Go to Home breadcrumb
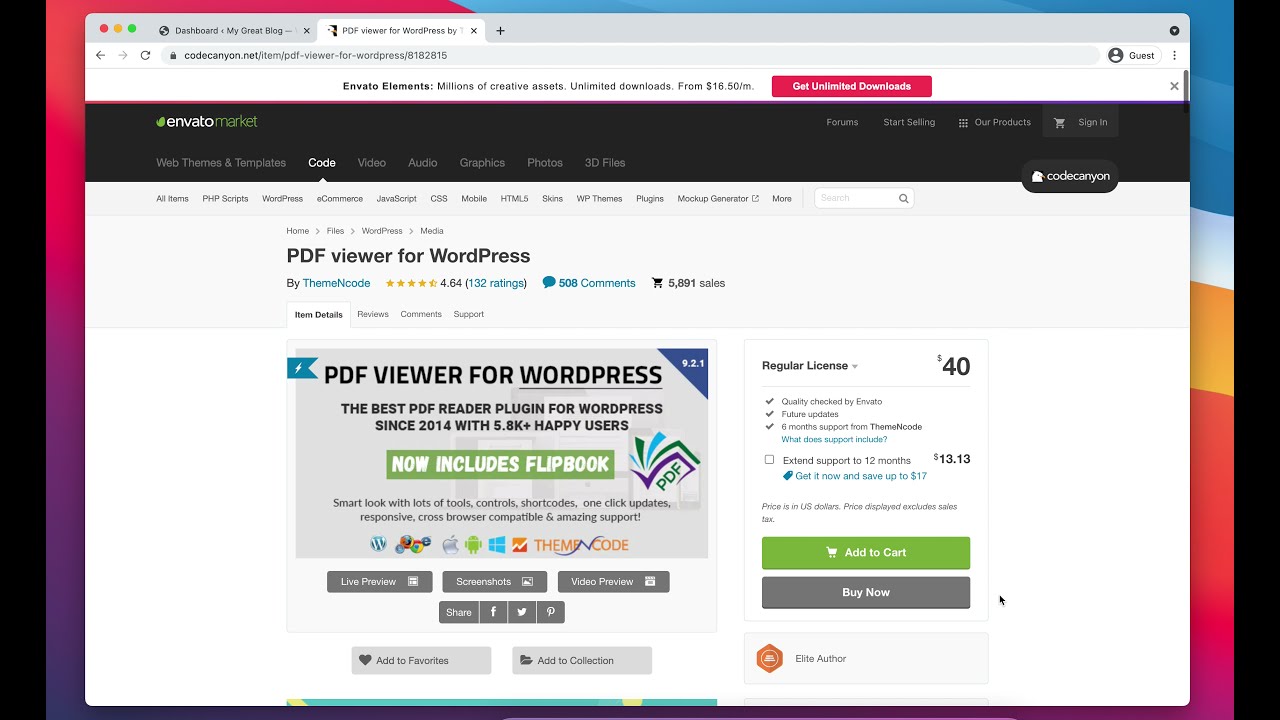The height and width of the screenshot is (720, 1280). click(298, 231)
